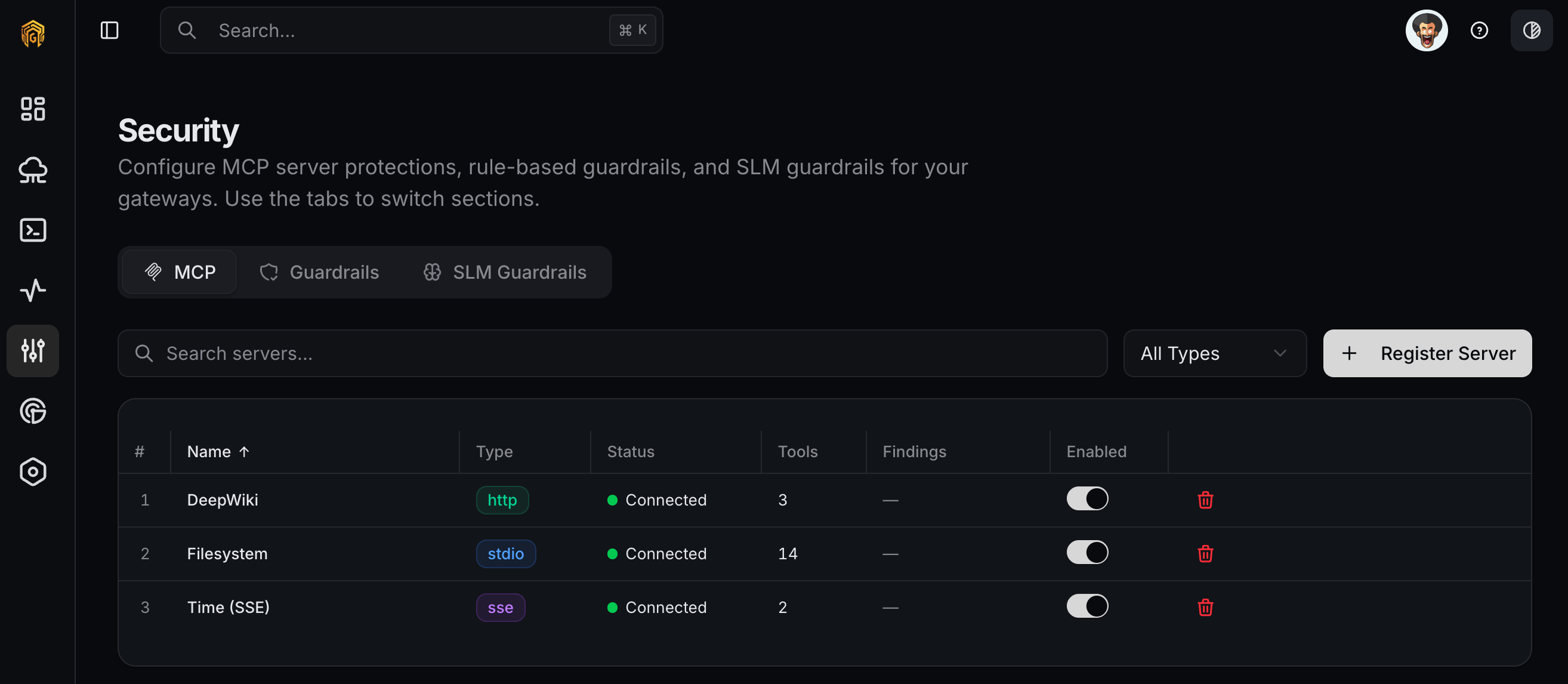Open the dashboard grid sidebar icon
1568x684 pixels.
[x=33, y=109]
